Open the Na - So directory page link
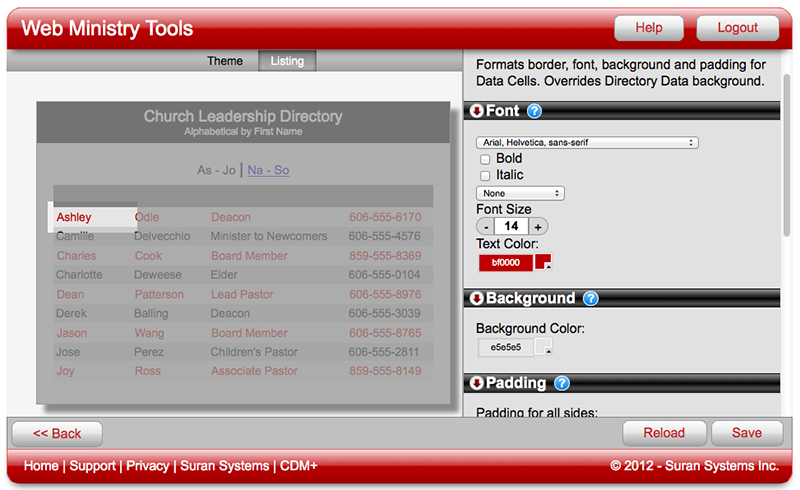Viewport: 800px width, 490px height. [x=268, y=170]
